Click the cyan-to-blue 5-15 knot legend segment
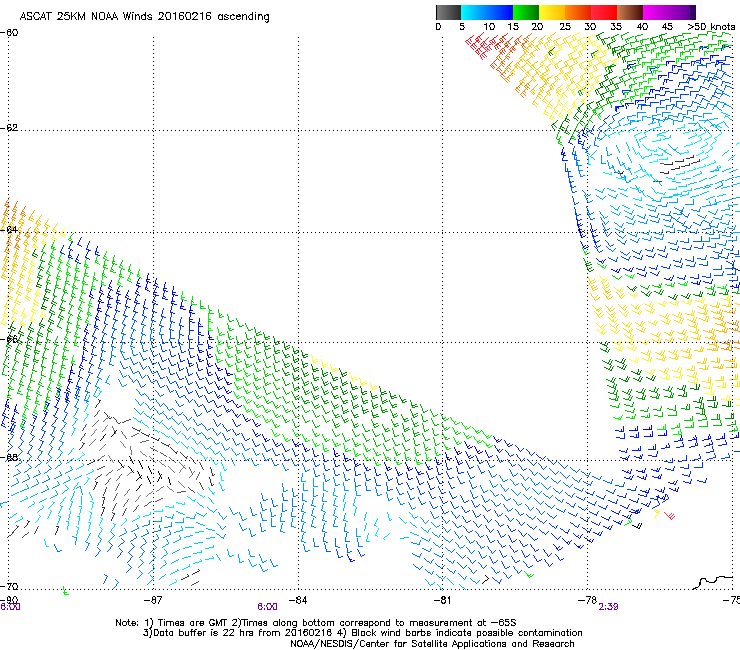Image resolution: width=740 pixels, height=650 pixels. pos(487,12)
